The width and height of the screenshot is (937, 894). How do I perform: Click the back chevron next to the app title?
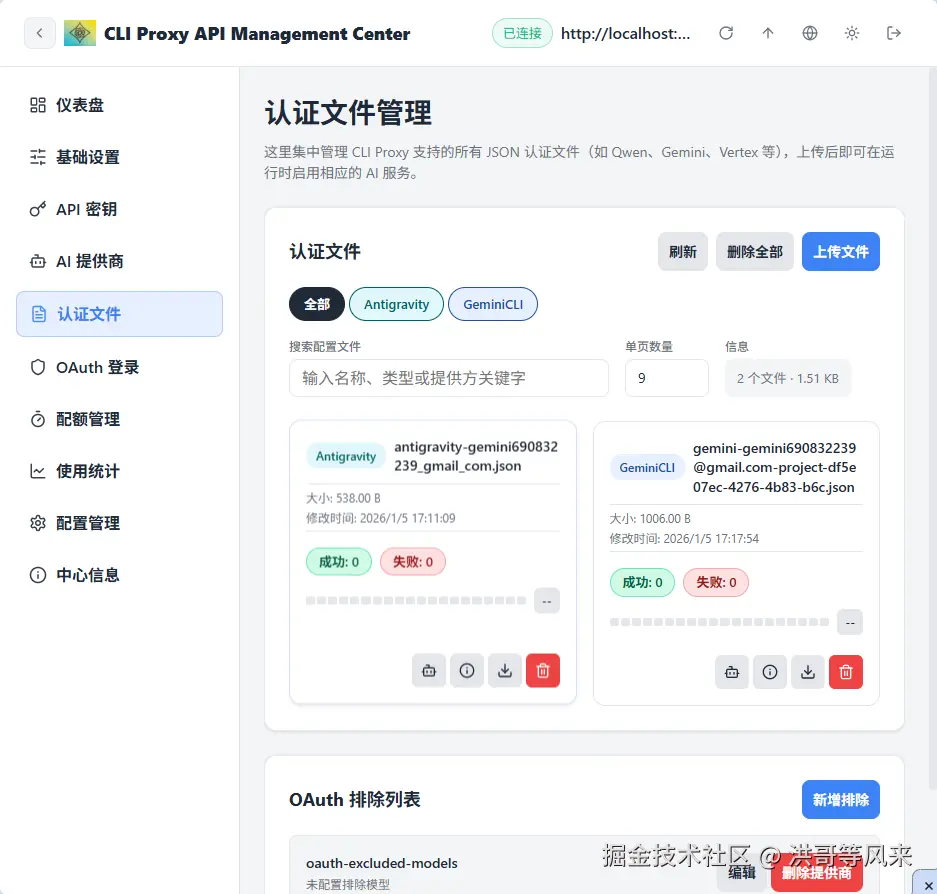click(39, 32)
